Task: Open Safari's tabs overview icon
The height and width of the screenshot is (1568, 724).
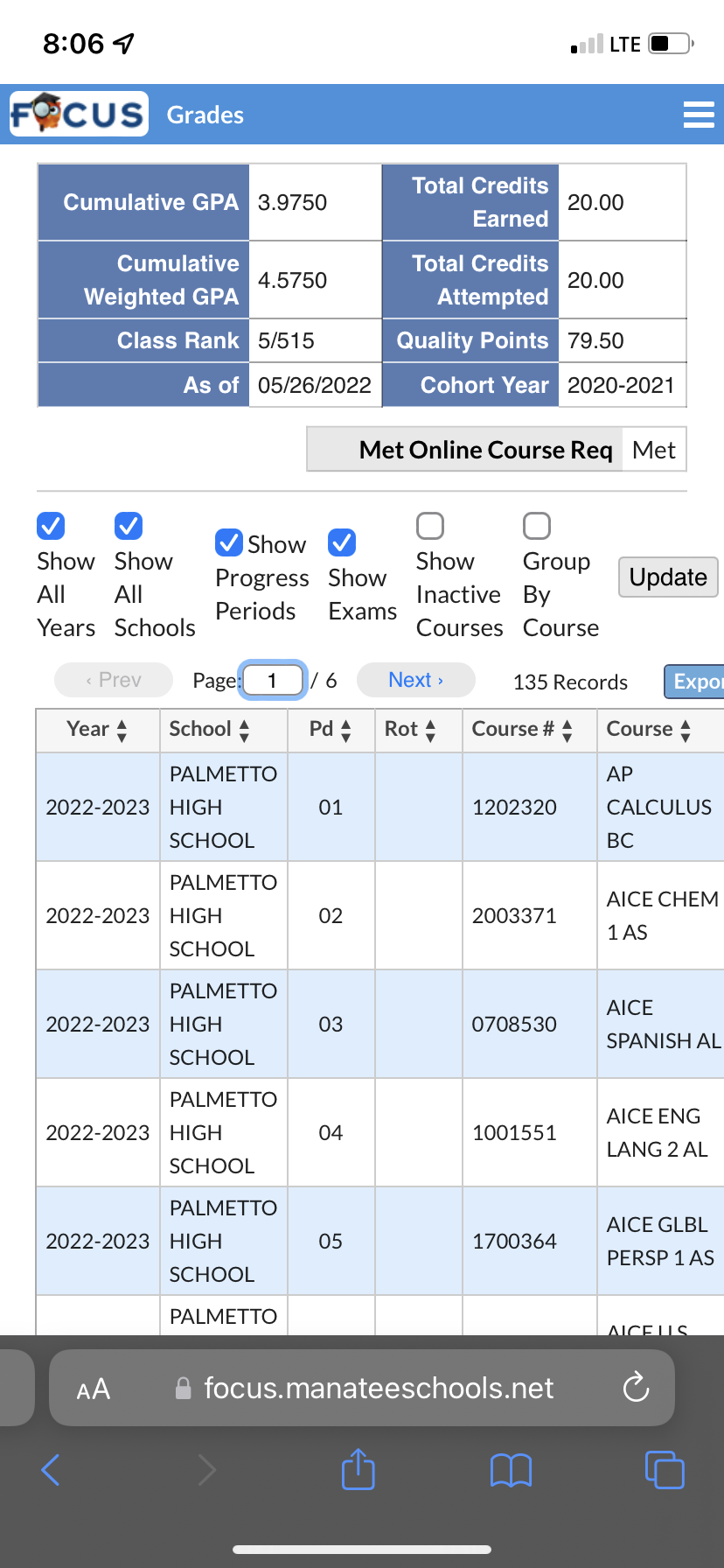Action: coord(665,1469)
